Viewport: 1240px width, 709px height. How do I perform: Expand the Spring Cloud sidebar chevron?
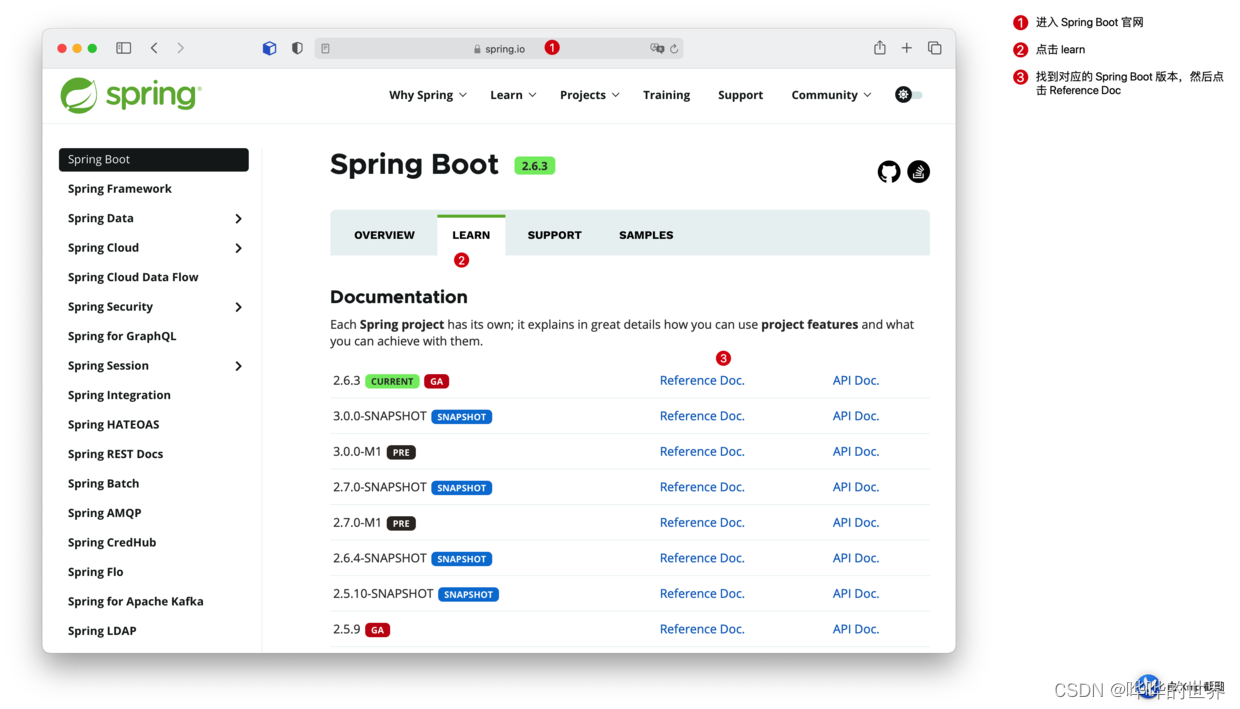click(x=238, y=248)
